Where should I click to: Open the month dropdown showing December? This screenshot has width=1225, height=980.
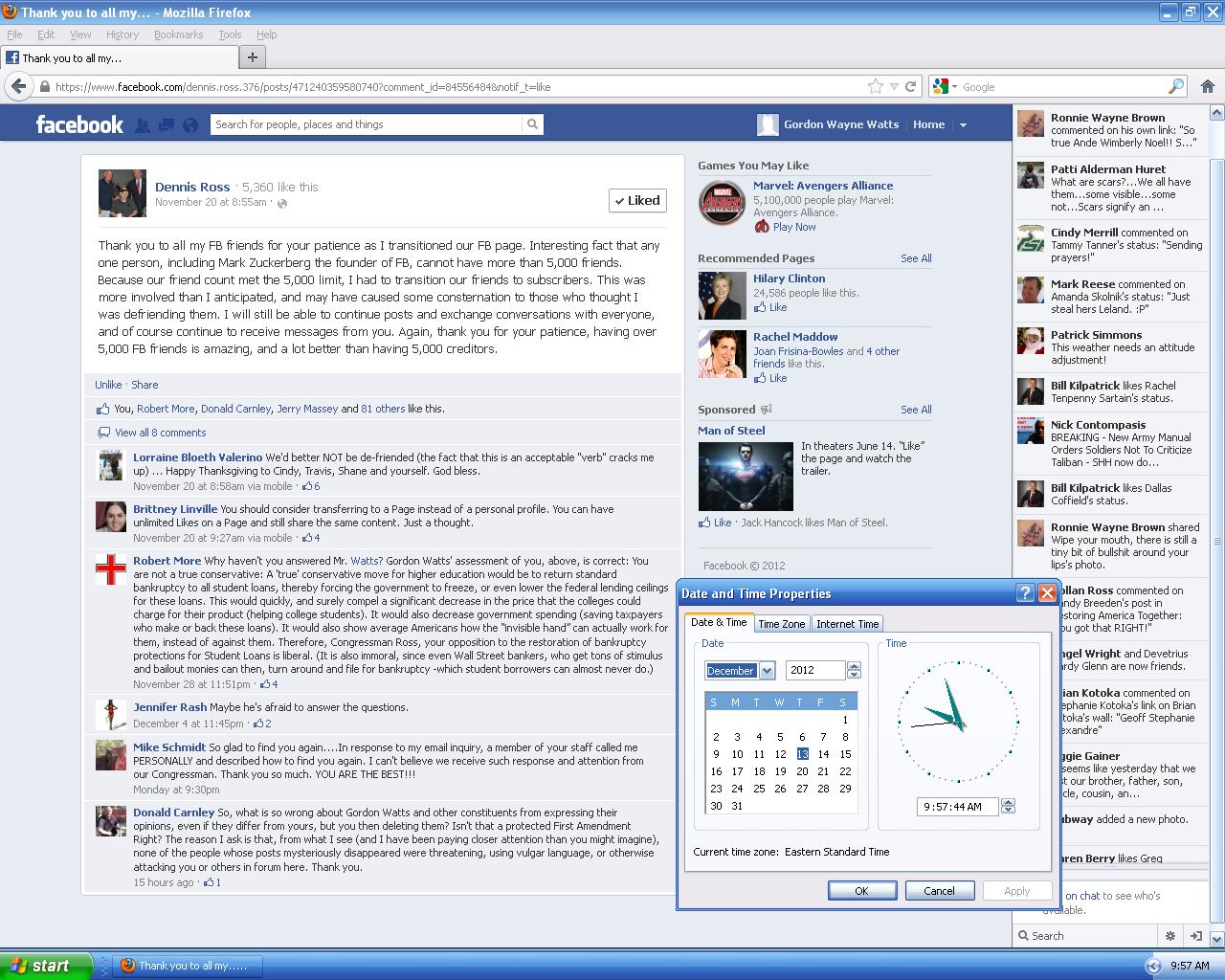click(x=767, y=671)
